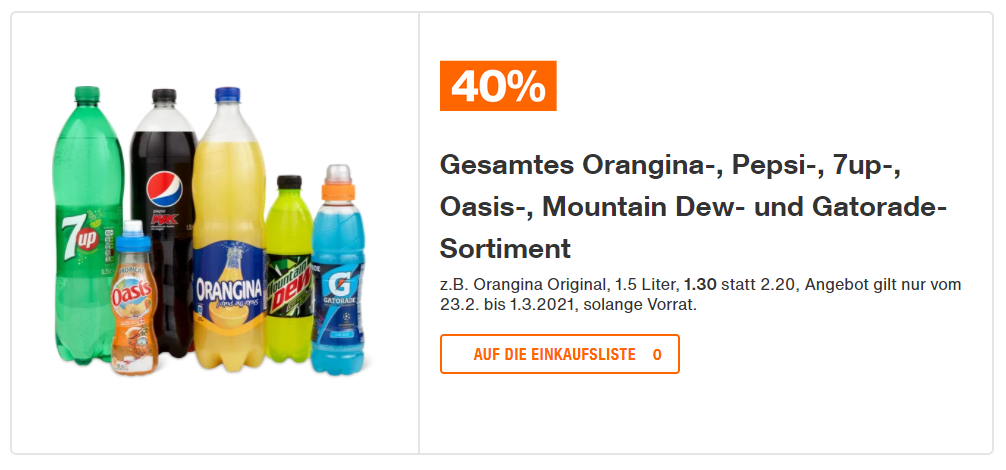Click the green 7up bottle cap
The image size is (1006, 470).
click(x=88, y=96)
